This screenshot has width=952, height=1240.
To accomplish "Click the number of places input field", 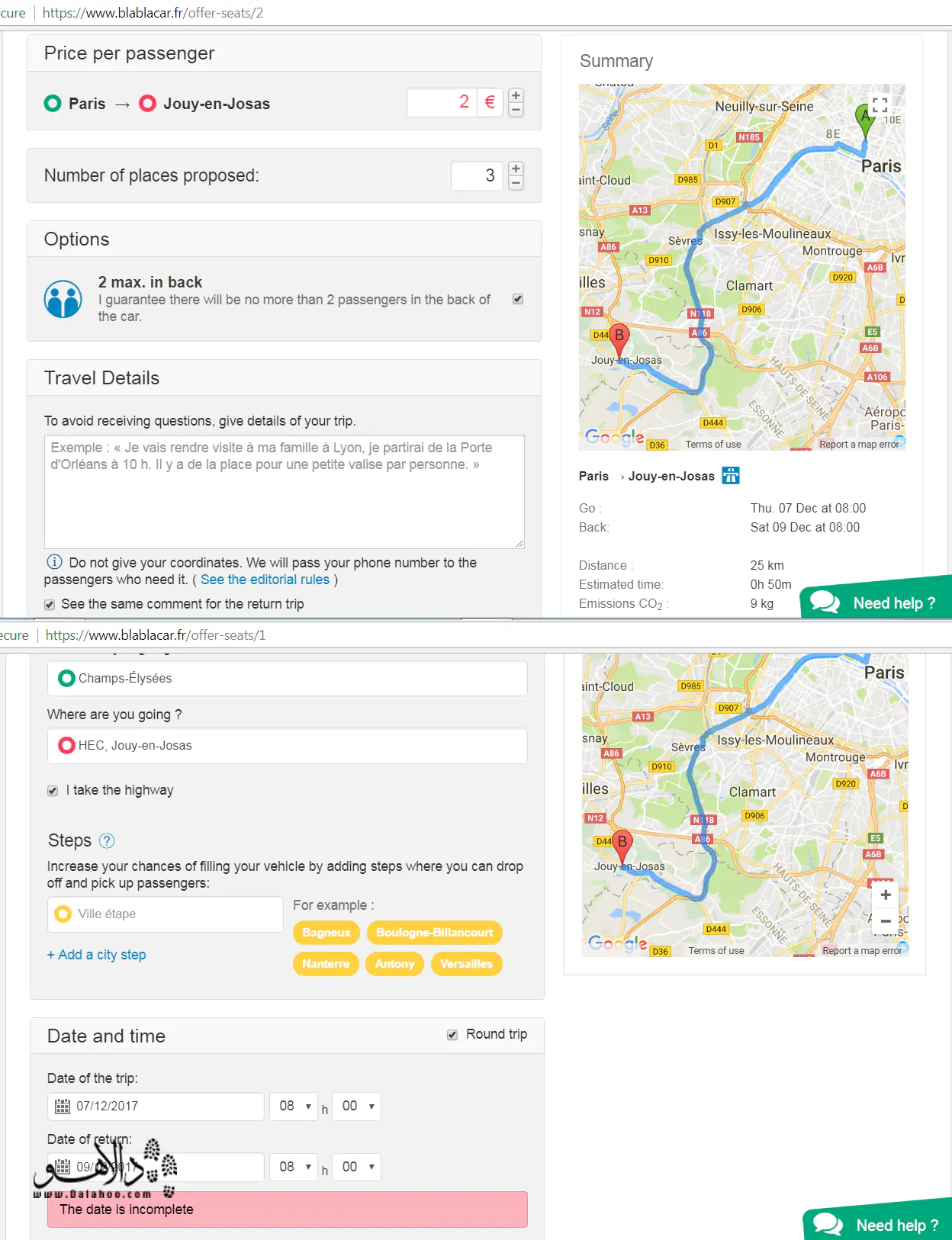I will tap(477, 176).
